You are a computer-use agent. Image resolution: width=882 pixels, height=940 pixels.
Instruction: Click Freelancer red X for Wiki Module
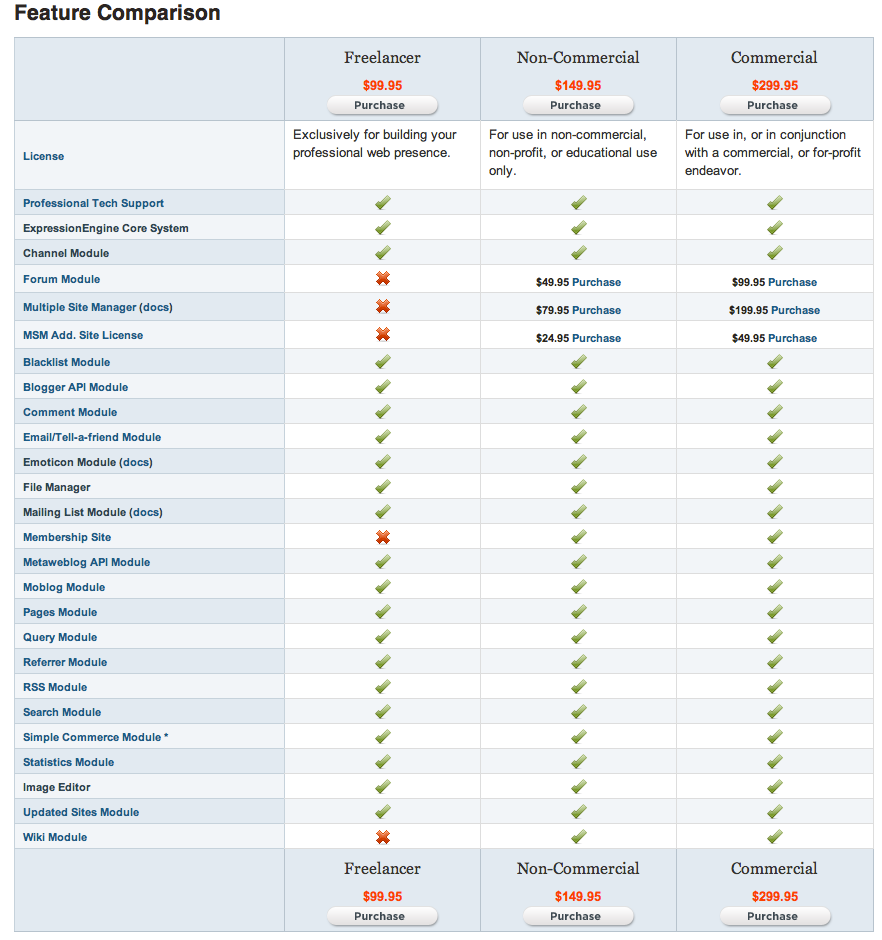tap(382, 837)
